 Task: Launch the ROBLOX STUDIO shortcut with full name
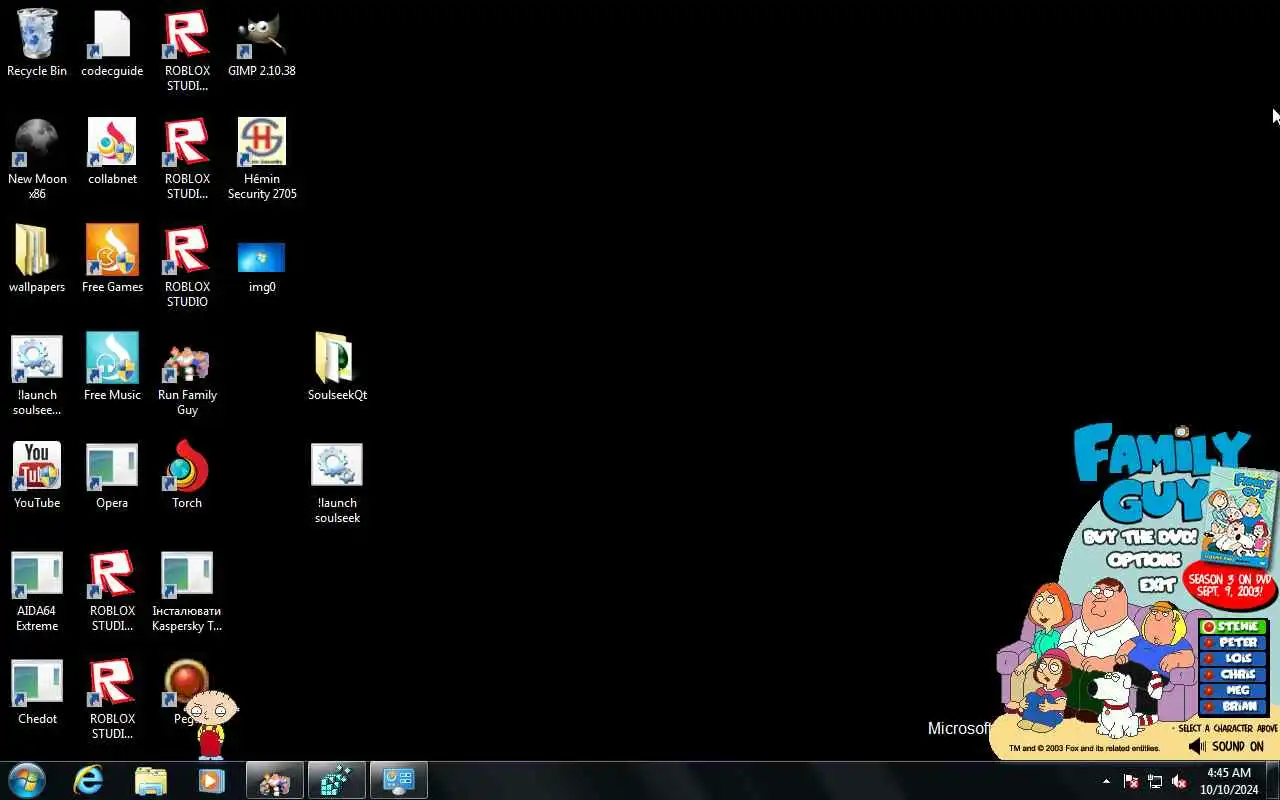[x=187, y=266]
